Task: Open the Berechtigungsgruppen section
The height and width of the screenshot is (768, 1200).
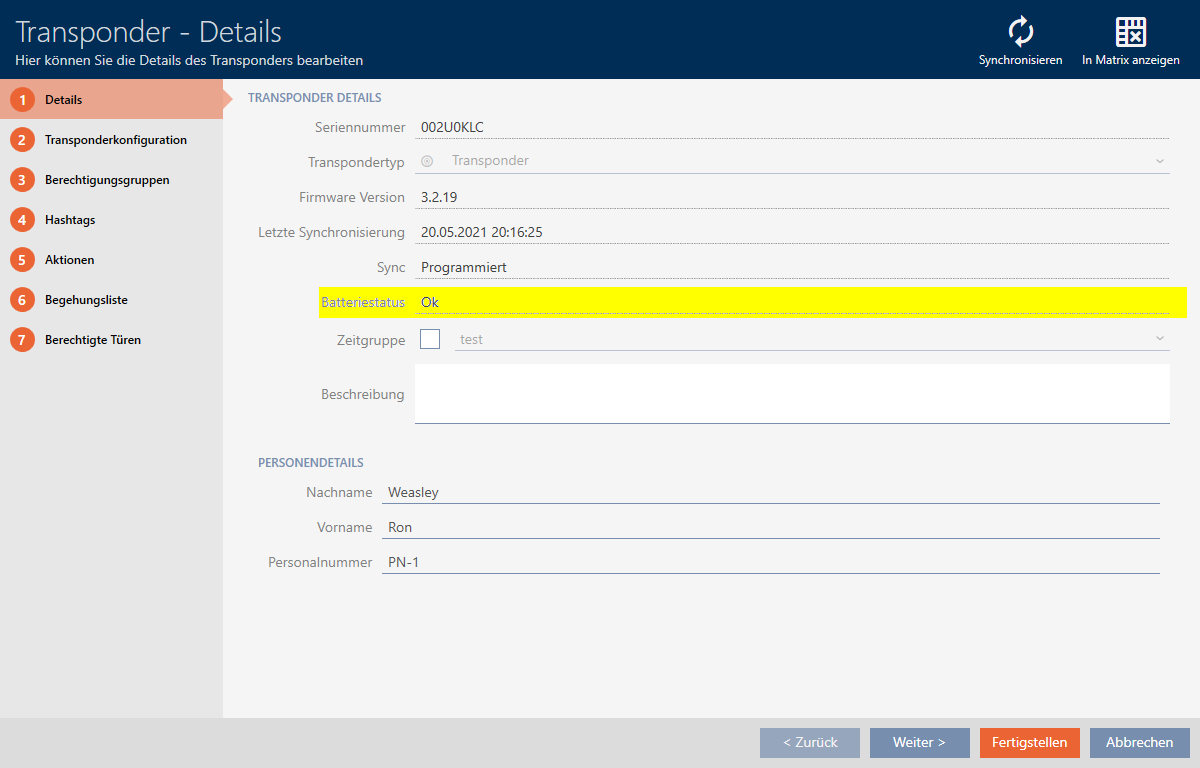Action: [x=107, y=180]
